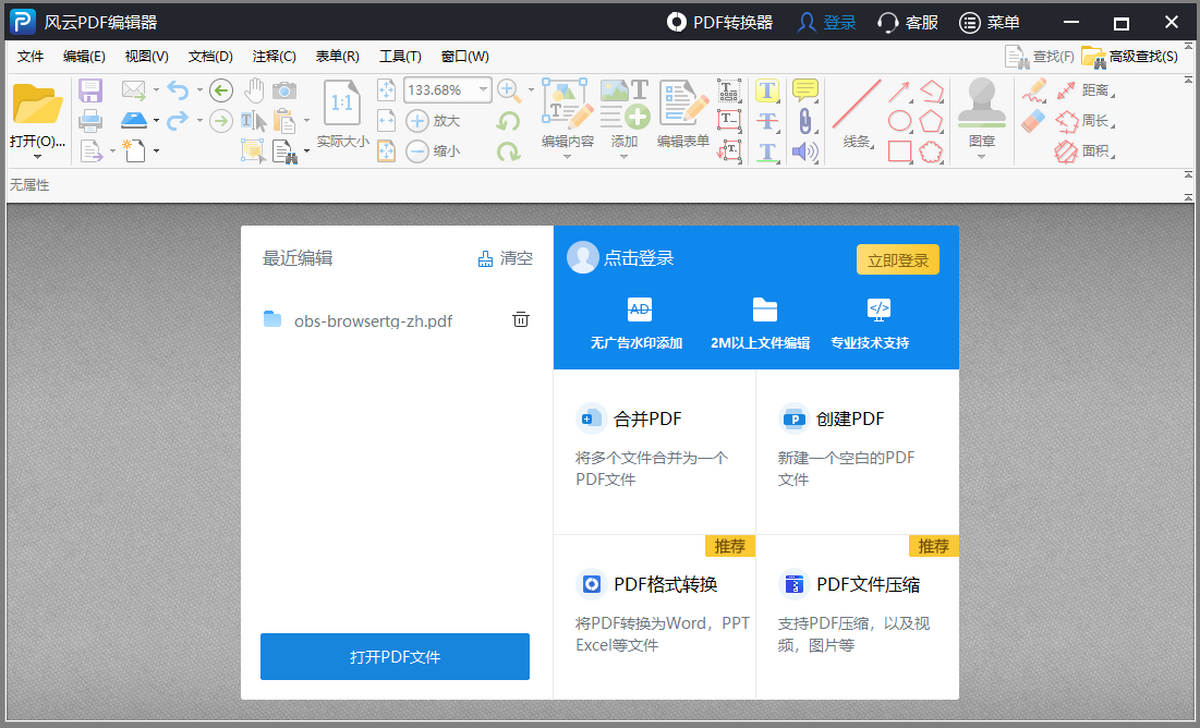Open the 注释(C) menu
1200x728 pixels.
[x=274, y=56]
